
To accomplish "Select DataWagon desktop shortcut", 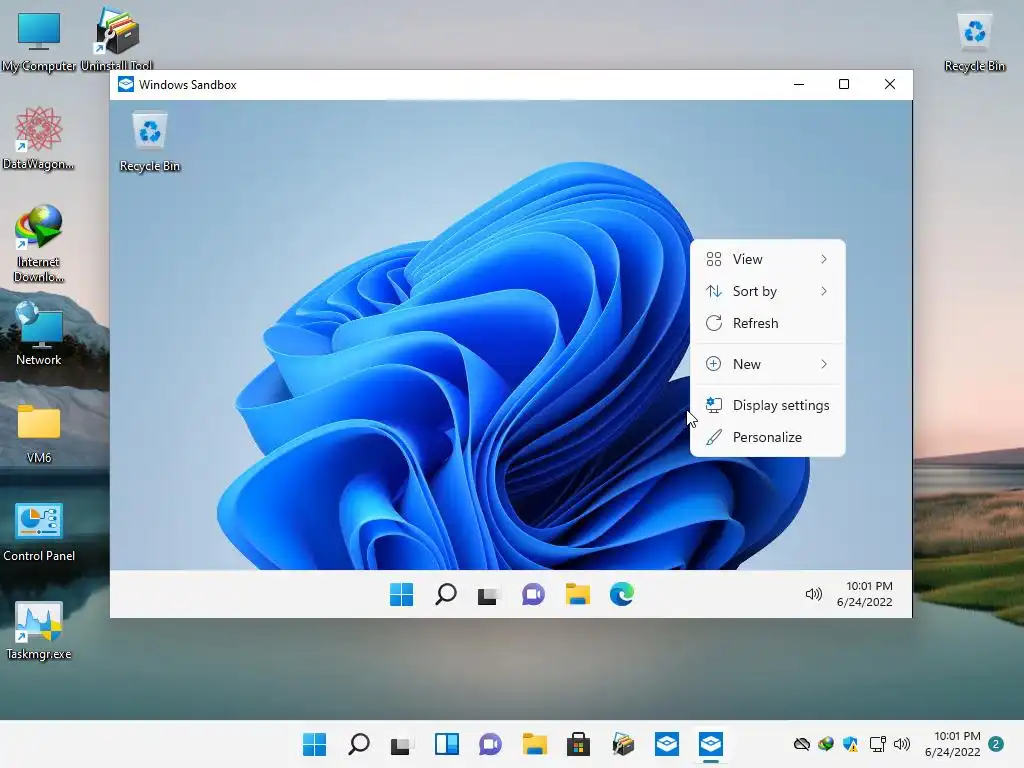I will coord(38,138).
